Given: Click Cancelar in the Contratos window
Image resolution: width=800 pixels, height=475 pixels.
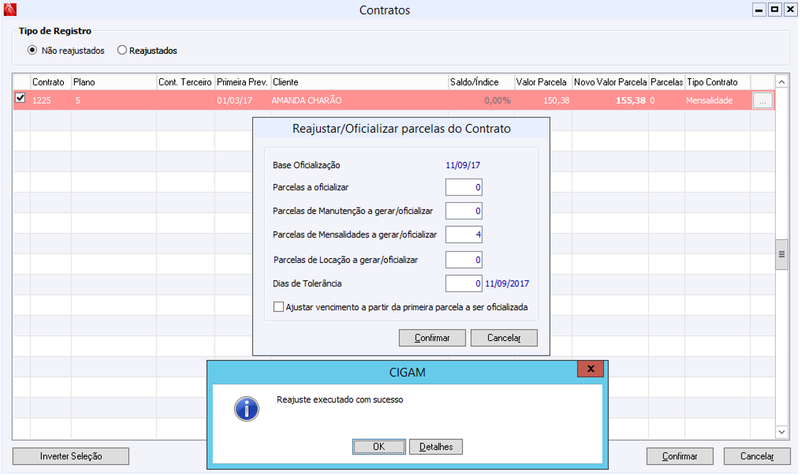Looking at the screenshot, I should 757,456.
